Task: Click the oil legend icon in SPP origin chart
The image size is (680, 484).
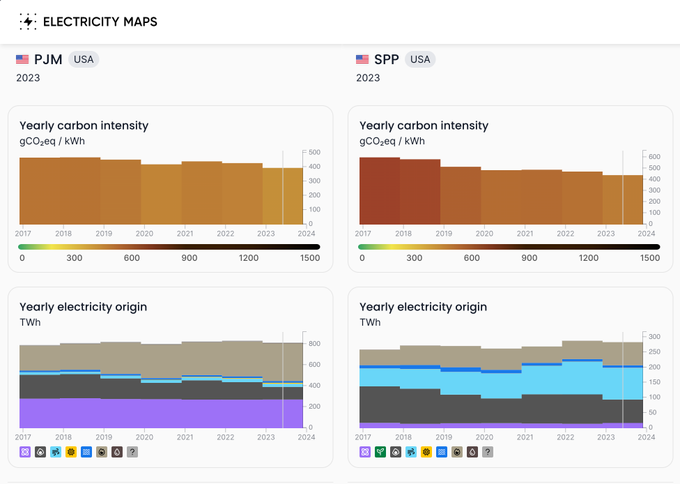Action: pos(472,452)
